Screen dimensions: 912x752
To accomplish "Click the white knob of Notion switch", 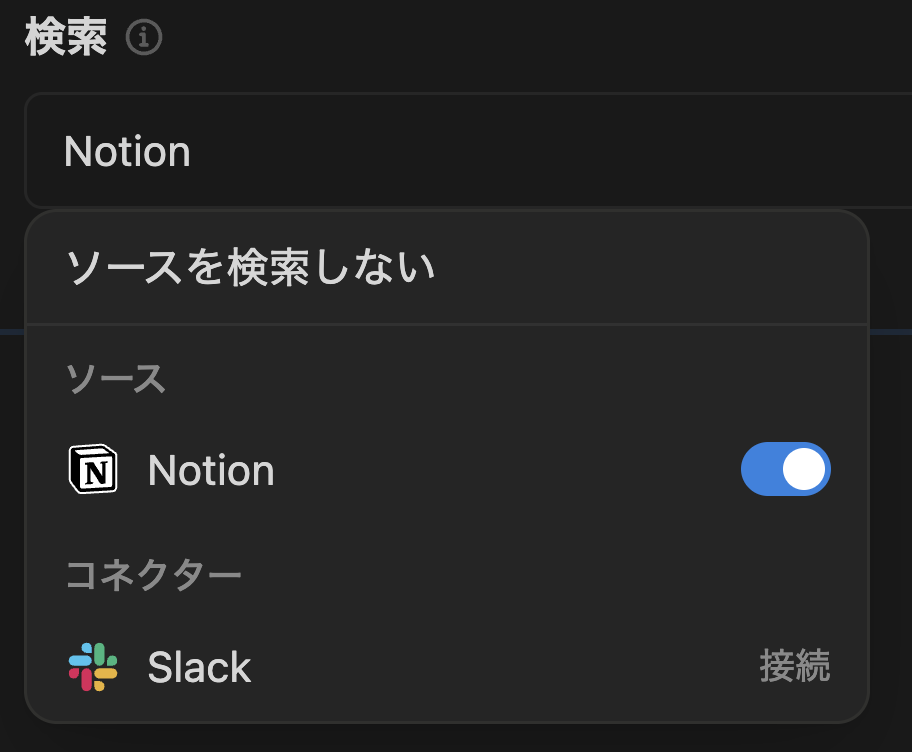I will (x=804, y=469).
